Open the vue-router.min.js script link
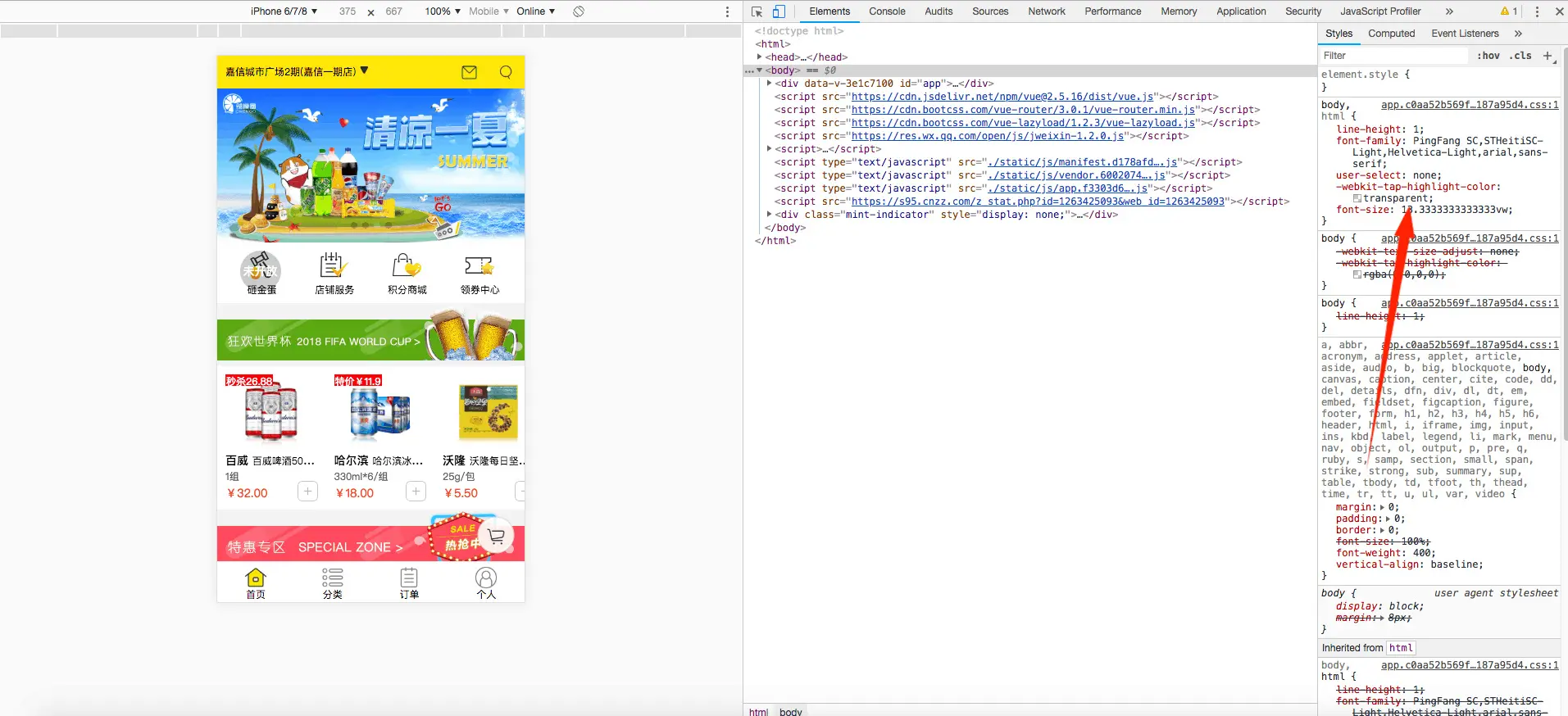The image size is (1568, 716). 1023,110
